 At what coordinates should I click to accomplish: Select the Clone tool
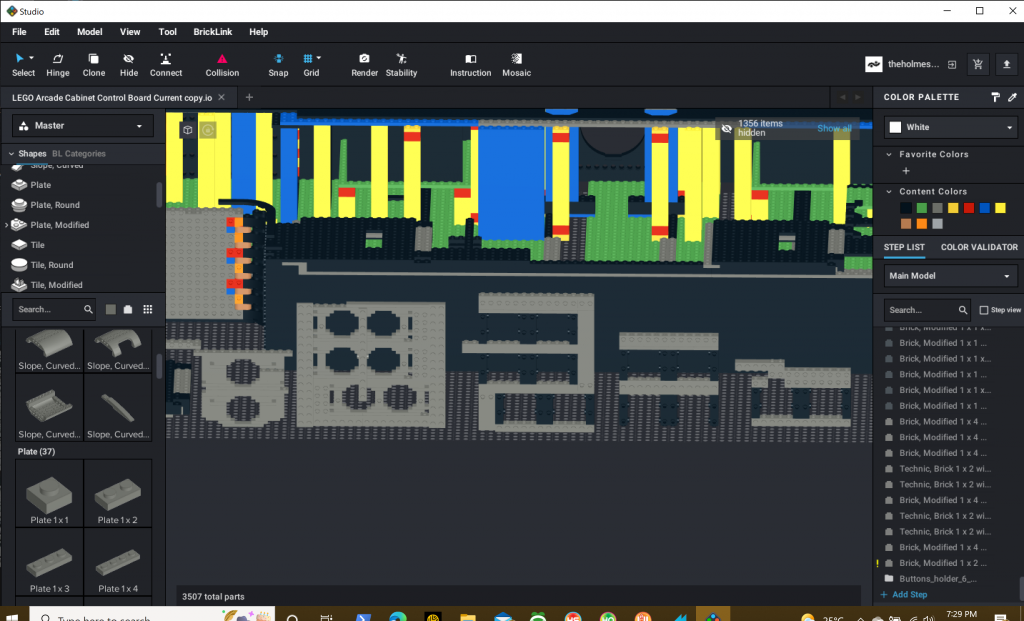(x=93, y=63)
